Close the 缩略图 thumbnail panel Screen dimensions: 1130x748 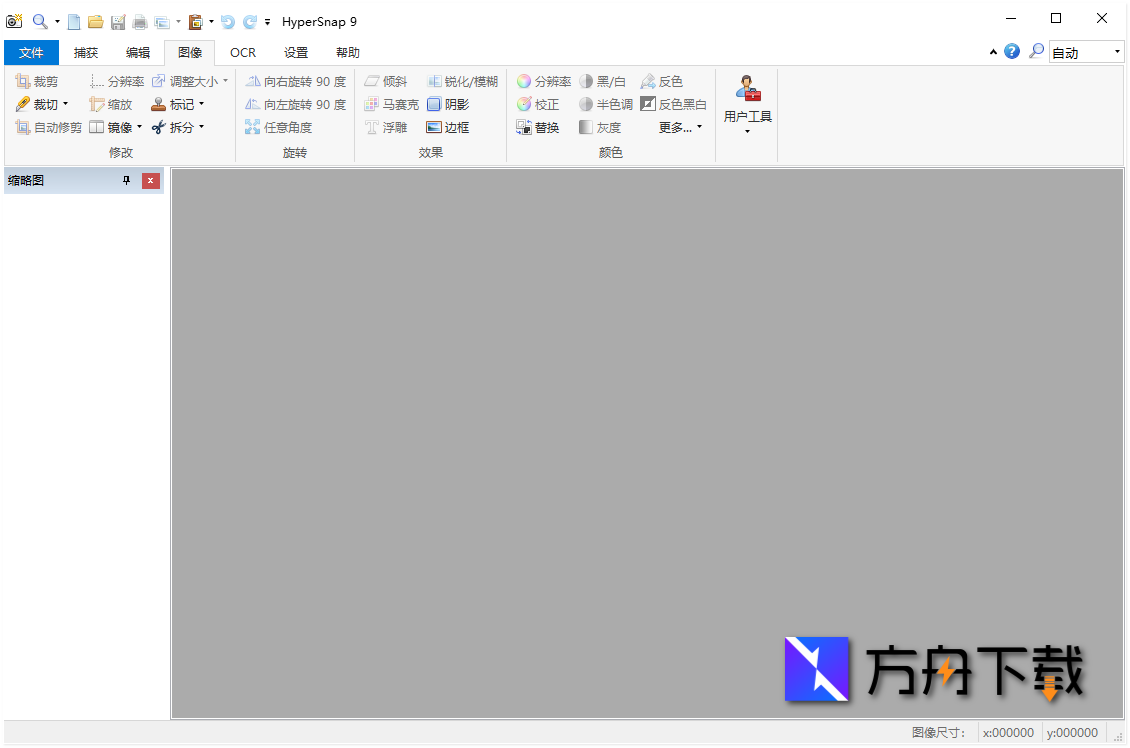151,181
